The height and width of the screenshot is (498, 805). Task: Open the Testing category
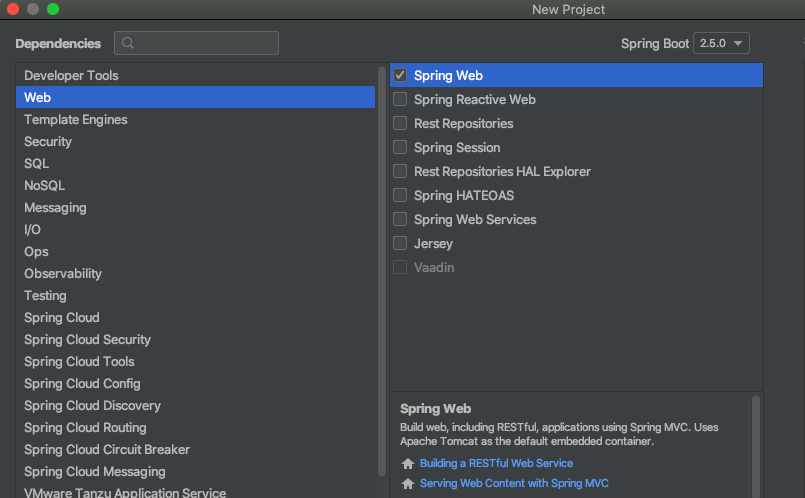pyautogui.click(x=196, y=295)
